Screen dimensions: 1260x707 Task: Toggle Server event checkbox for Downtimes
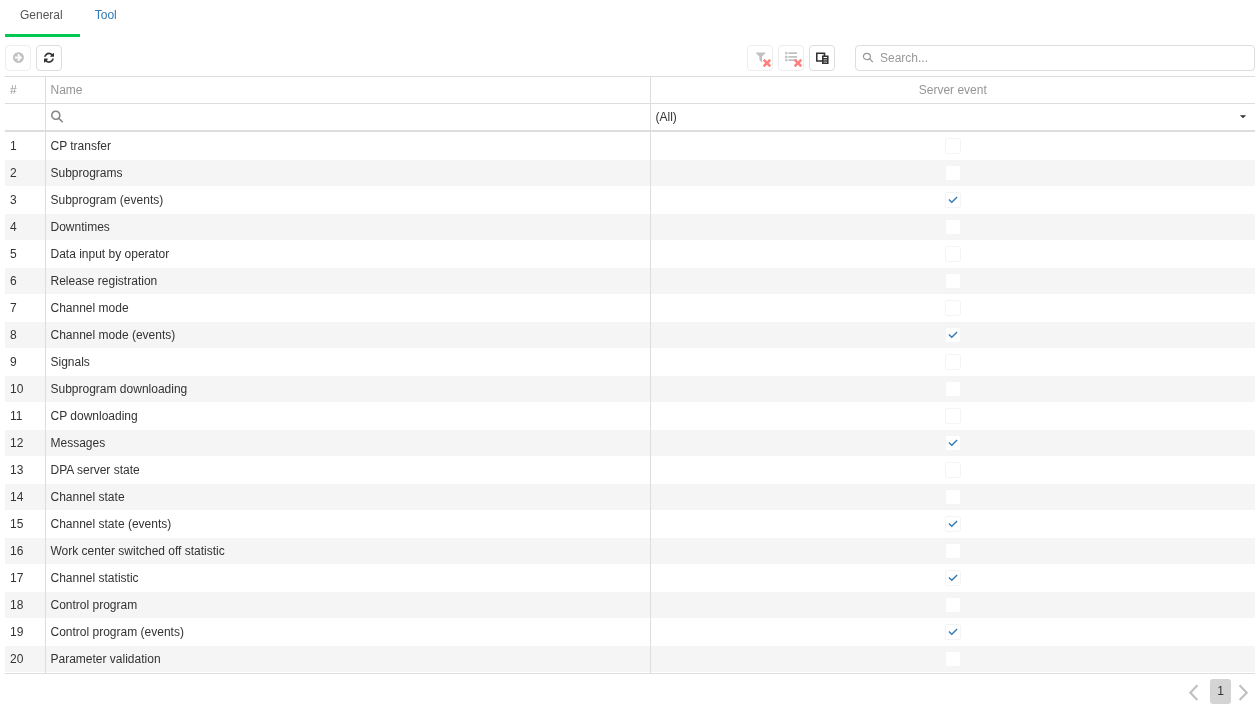tap(953, 227)
